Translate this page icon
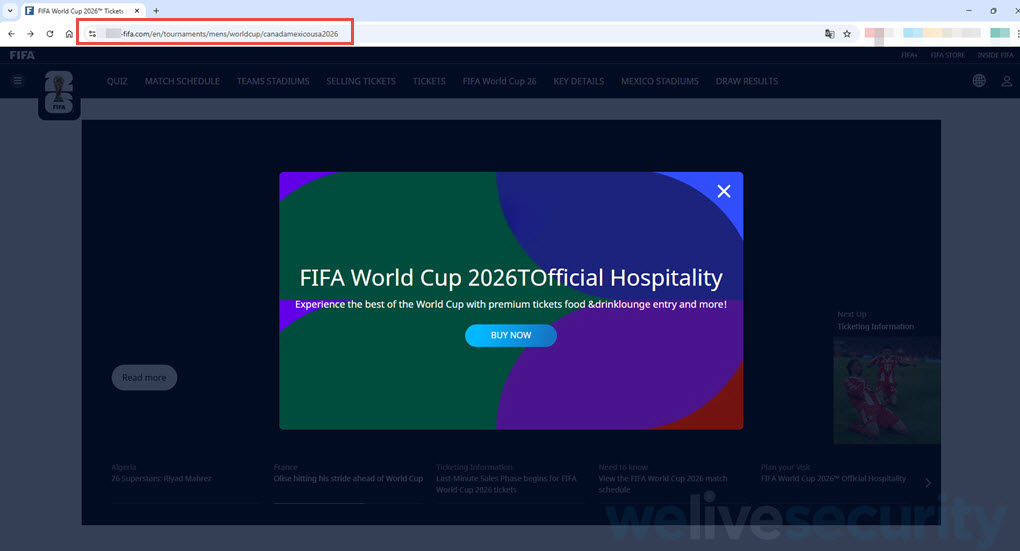The image size is (1020, 551). [829, 34]
